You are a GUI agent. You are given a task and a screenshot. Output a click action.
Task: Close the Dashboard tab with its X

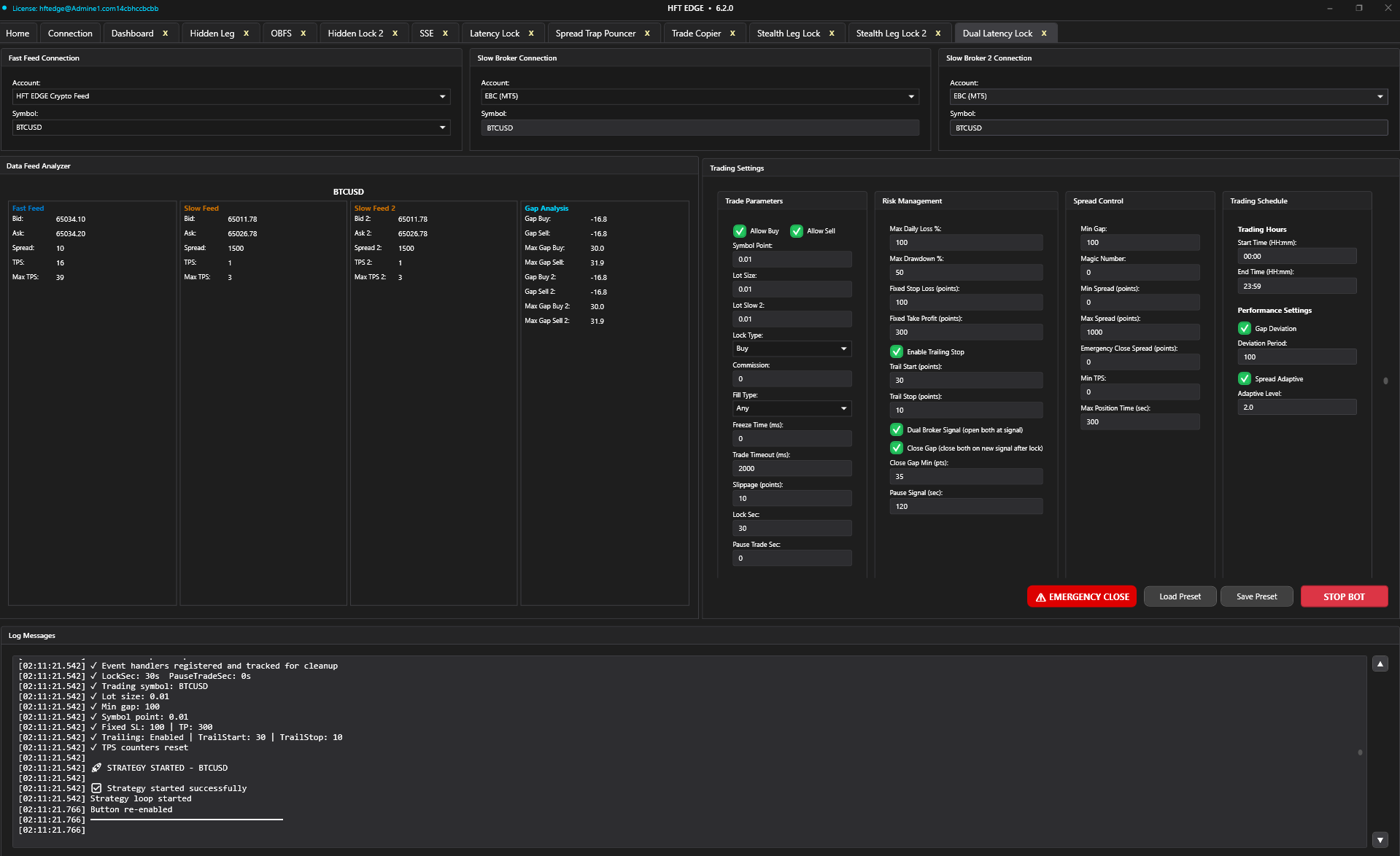tap(165, 34)
